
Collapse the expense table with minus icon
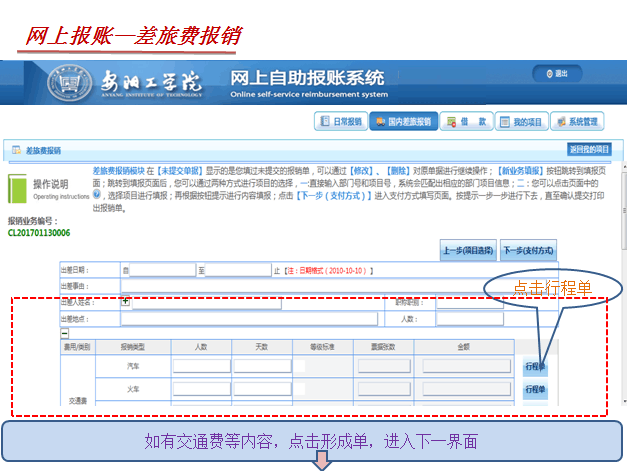coord(64,332)
